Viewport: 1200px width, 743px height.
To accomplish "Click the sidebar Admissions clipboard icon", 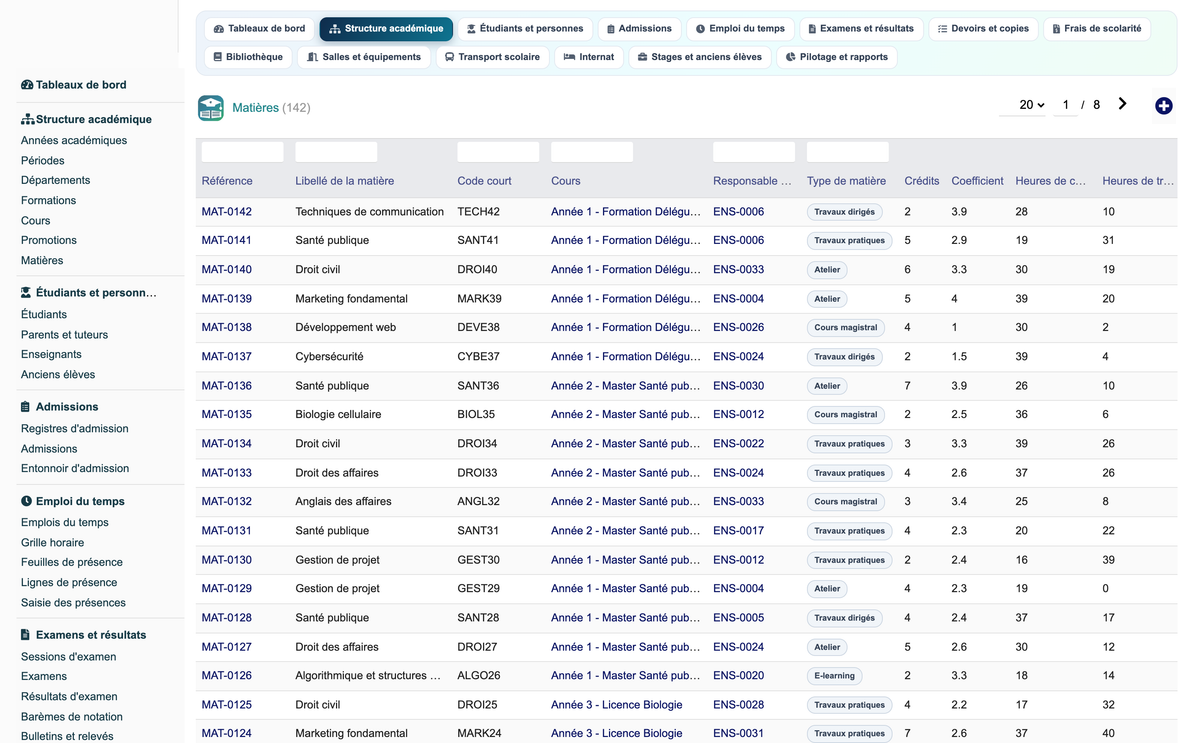I will pyautogui.click(x=26, y=407).
